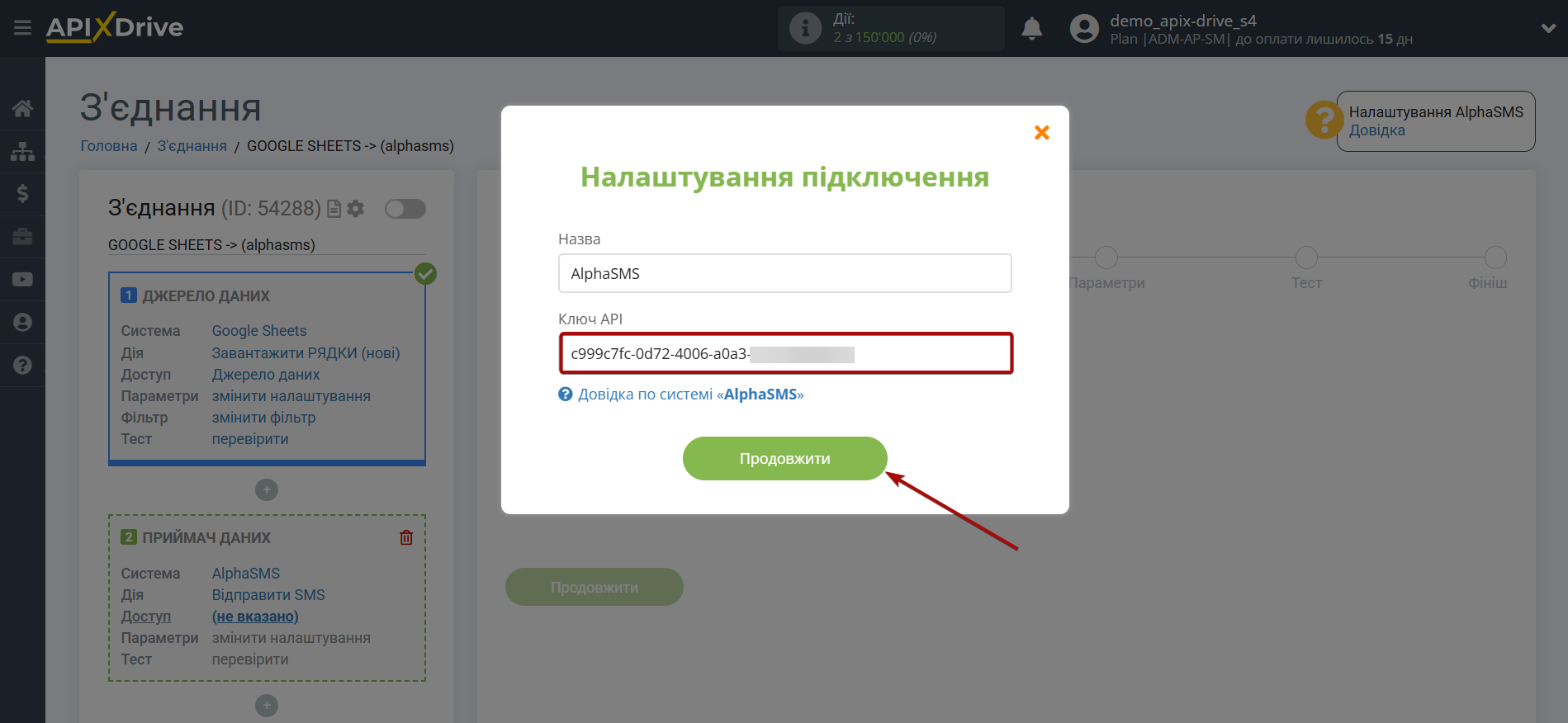Screen dimensions: 1568x723
Task: Open briefcase sidebar icon
Action: [x=22, y=237]
